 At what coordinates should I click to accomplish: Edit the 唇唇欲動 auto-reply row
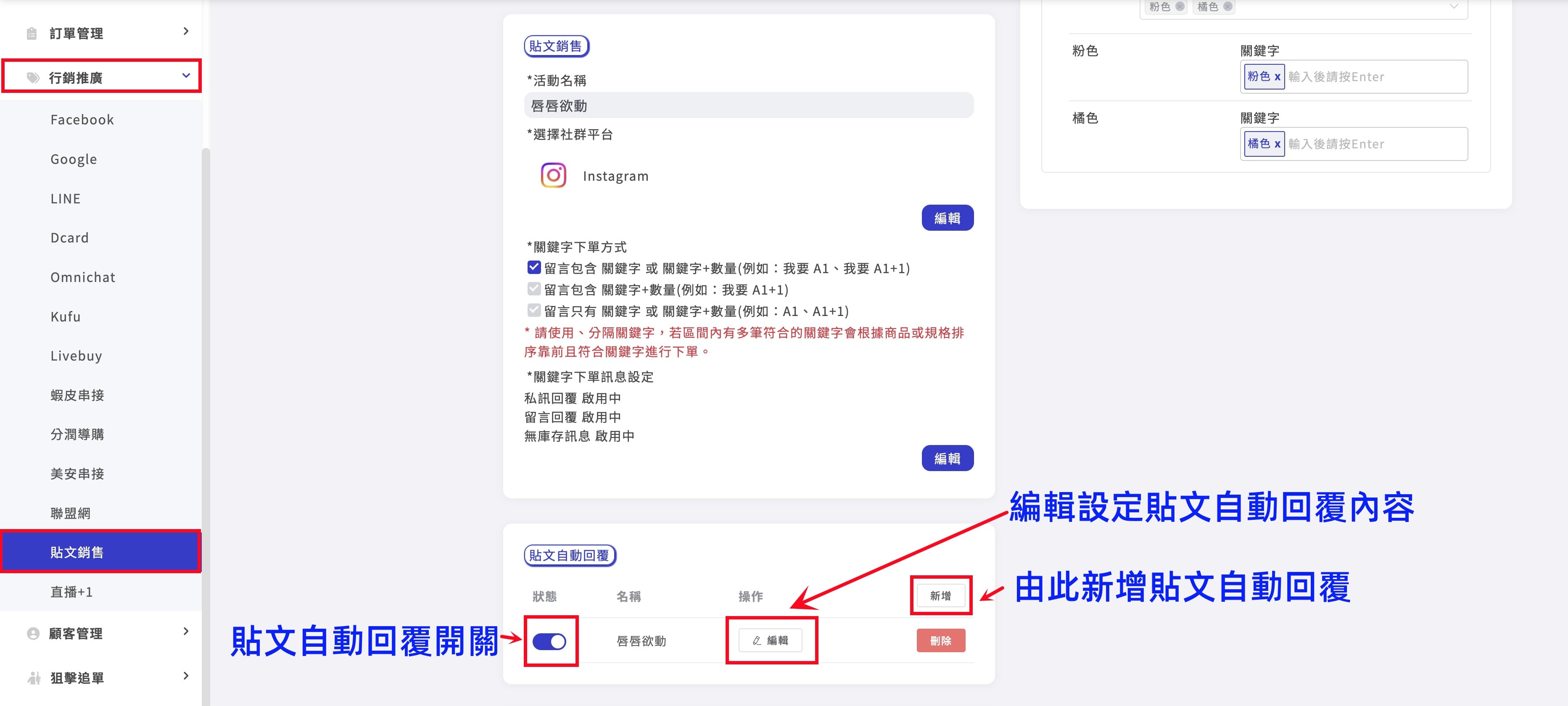(x=770, y=640)
